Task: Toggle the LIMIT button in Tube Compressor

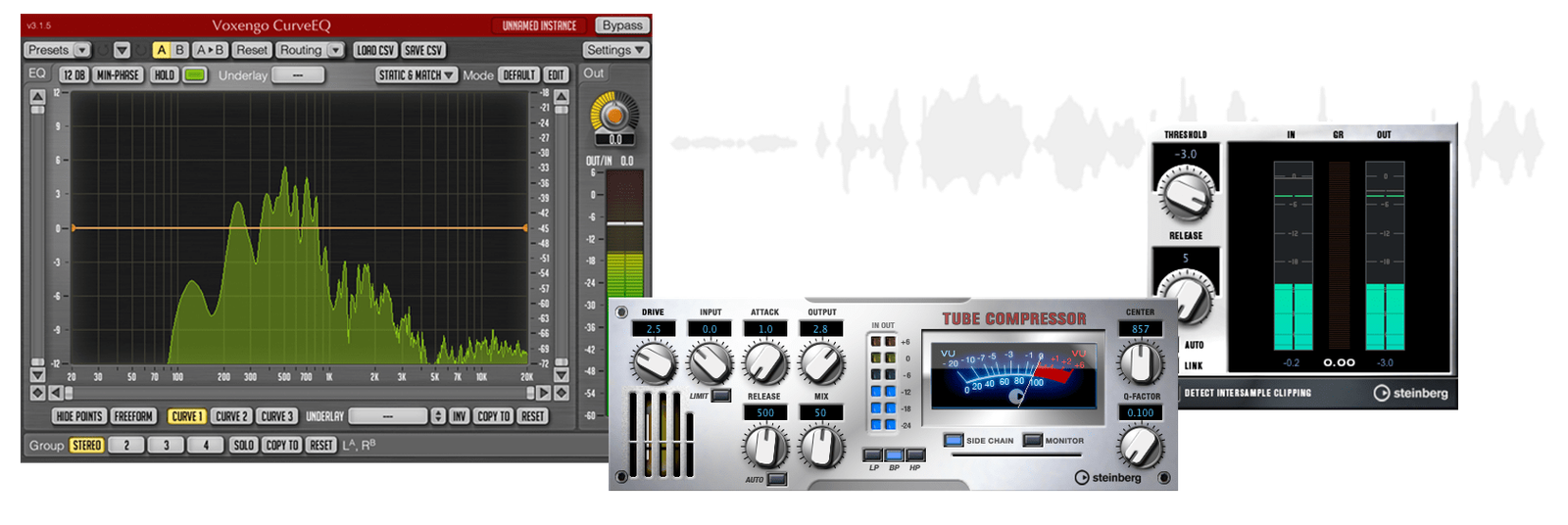Action: [721, 396]
